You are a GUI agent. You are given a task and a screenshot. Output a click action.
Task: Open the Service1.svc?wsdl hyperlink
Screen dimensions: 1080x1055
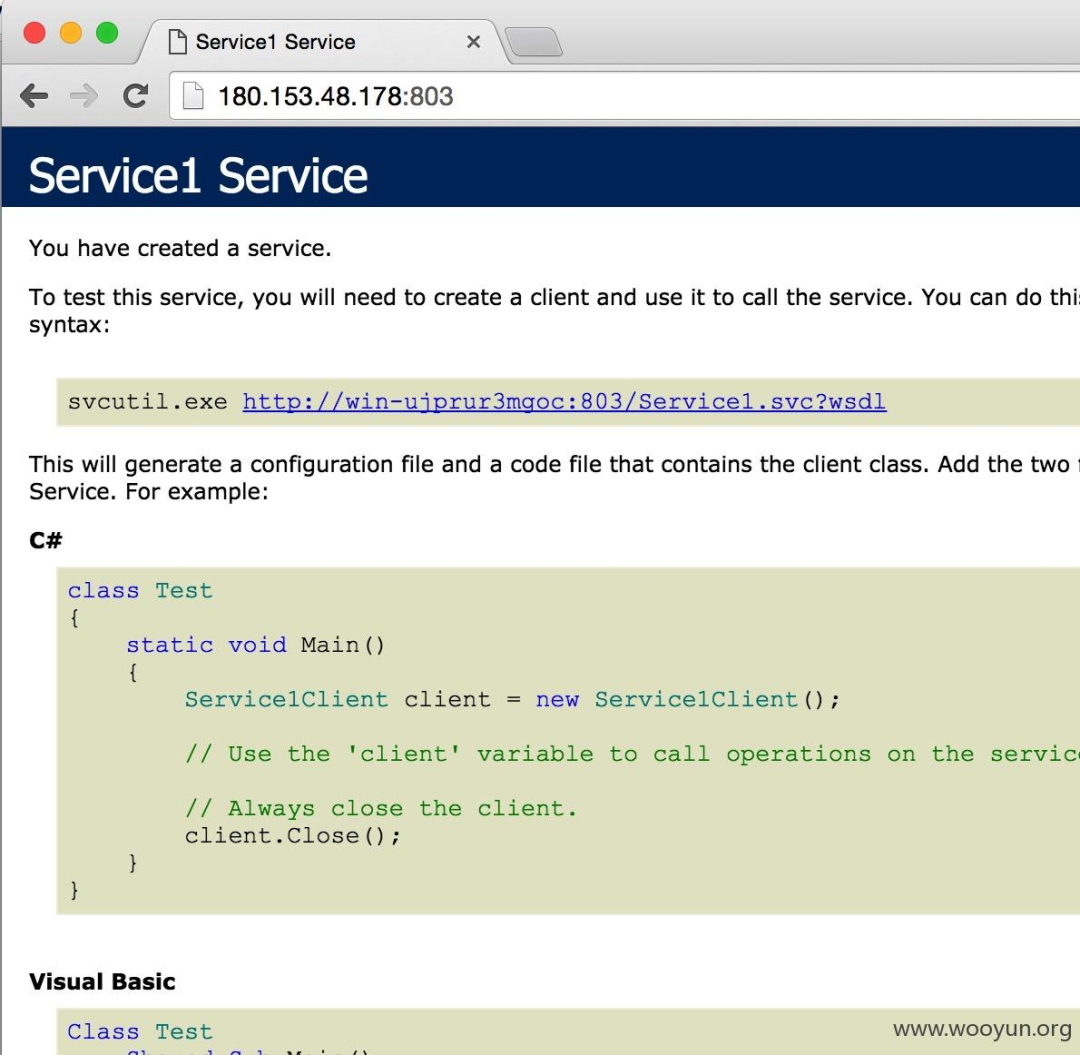click(564, 401)
